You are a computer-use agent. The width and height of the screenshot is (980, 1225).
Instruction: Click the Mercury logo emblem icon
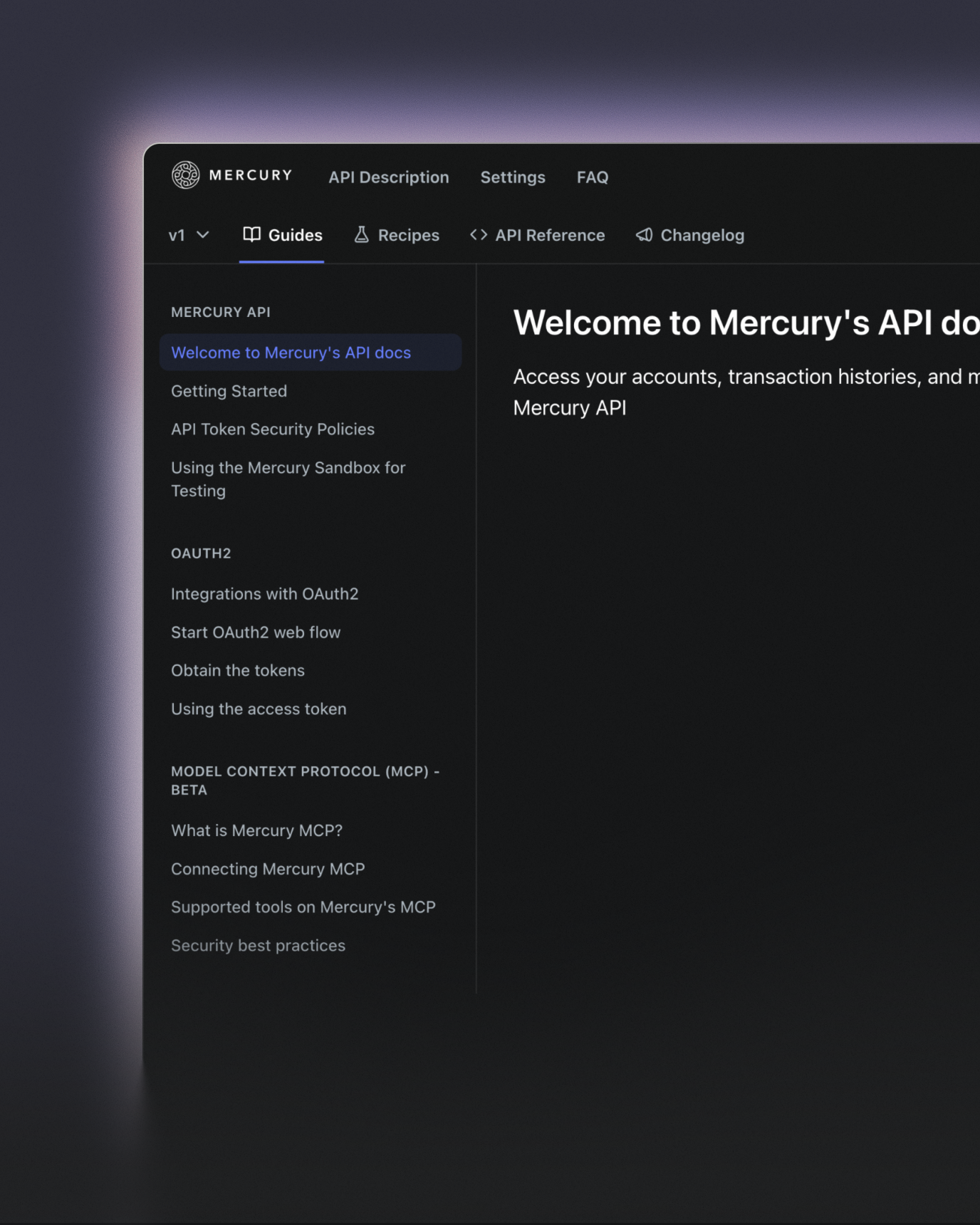(186, 175)
